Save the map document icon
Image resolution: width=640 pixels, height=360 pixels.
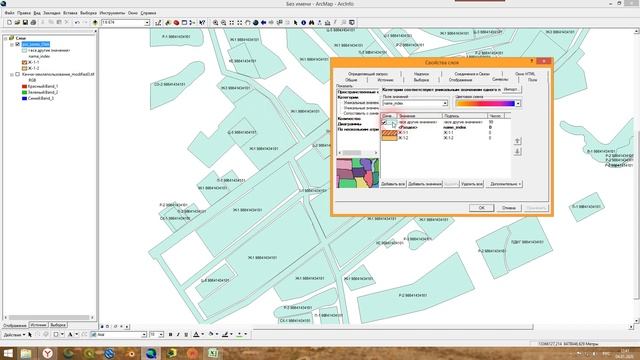(x=25, y=22)
